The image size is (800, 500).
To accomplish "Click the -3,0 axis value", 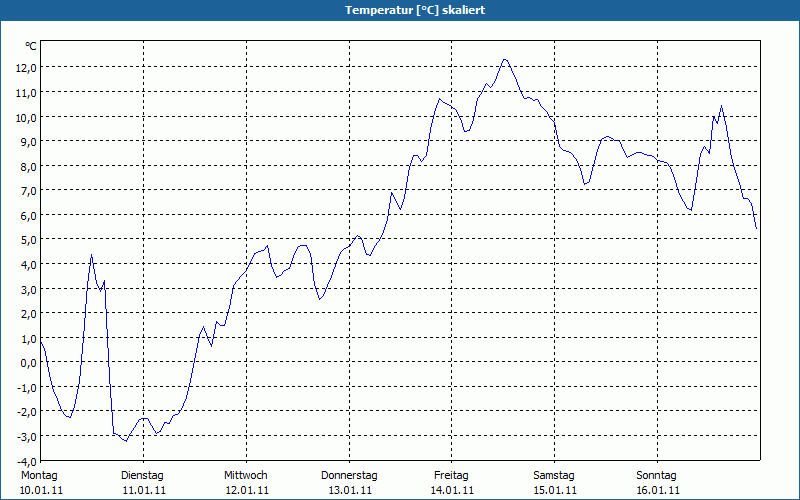I will 27,437.
